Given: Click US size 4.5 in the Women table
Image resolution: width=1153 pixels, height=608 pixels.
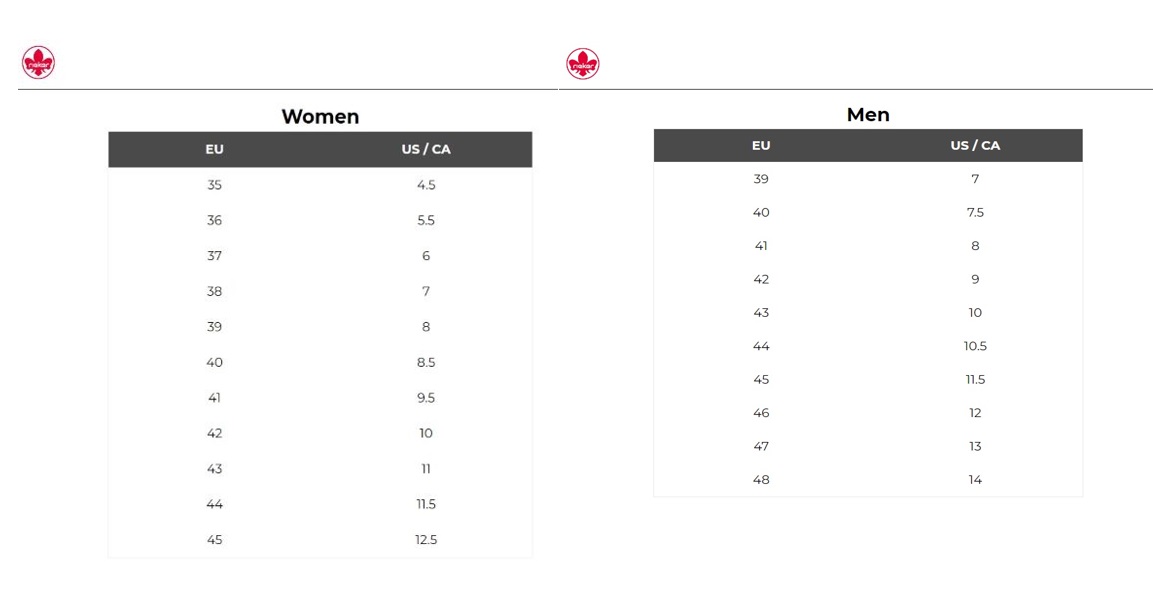Looking at the screenshot, I should coord(426,185).
